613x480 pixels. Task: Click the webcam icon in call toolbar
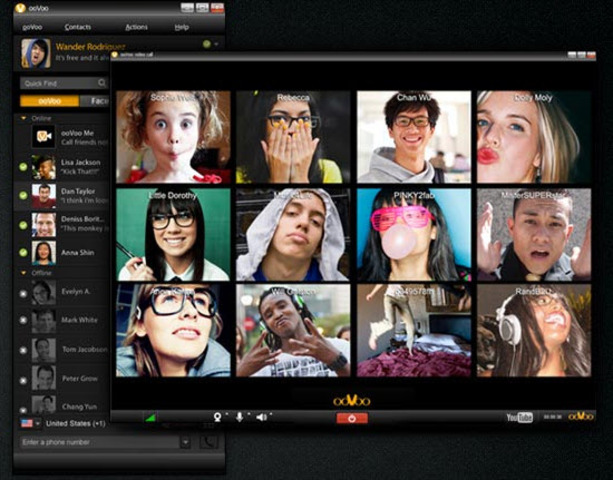click(x=217, y=417)
